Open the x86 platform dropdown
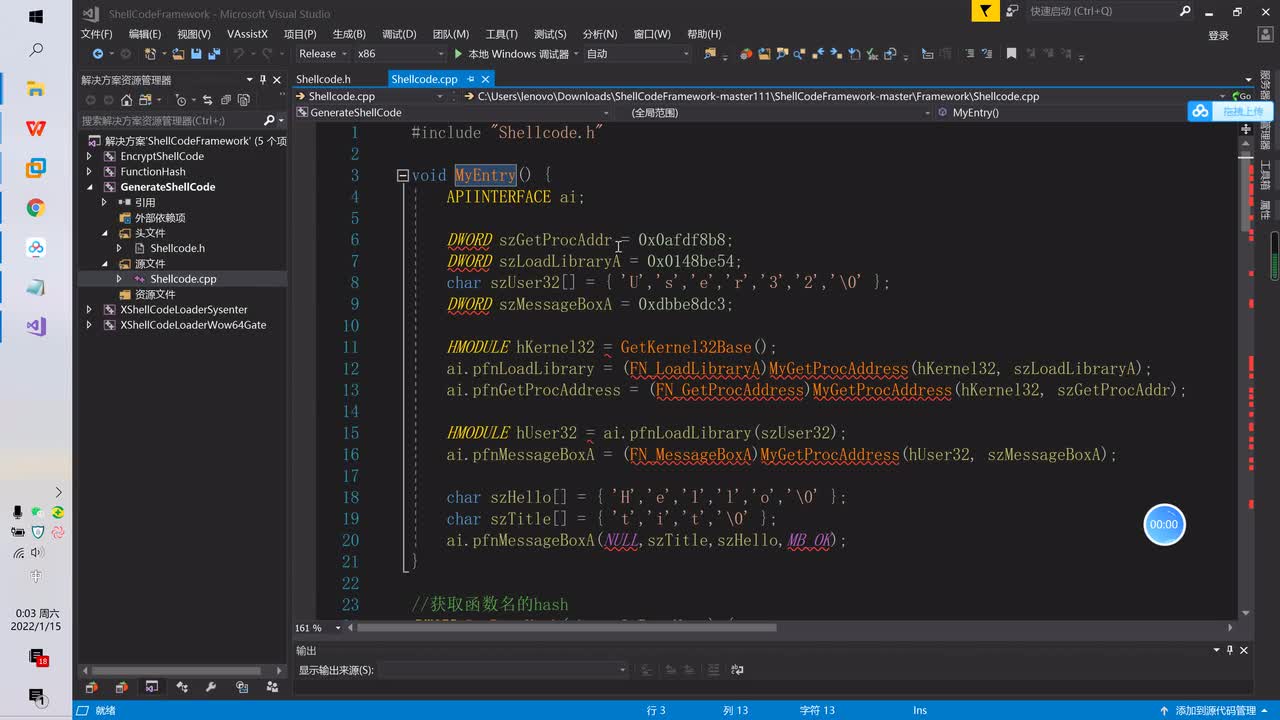1280x720 pixels. (x=398, y=54)
